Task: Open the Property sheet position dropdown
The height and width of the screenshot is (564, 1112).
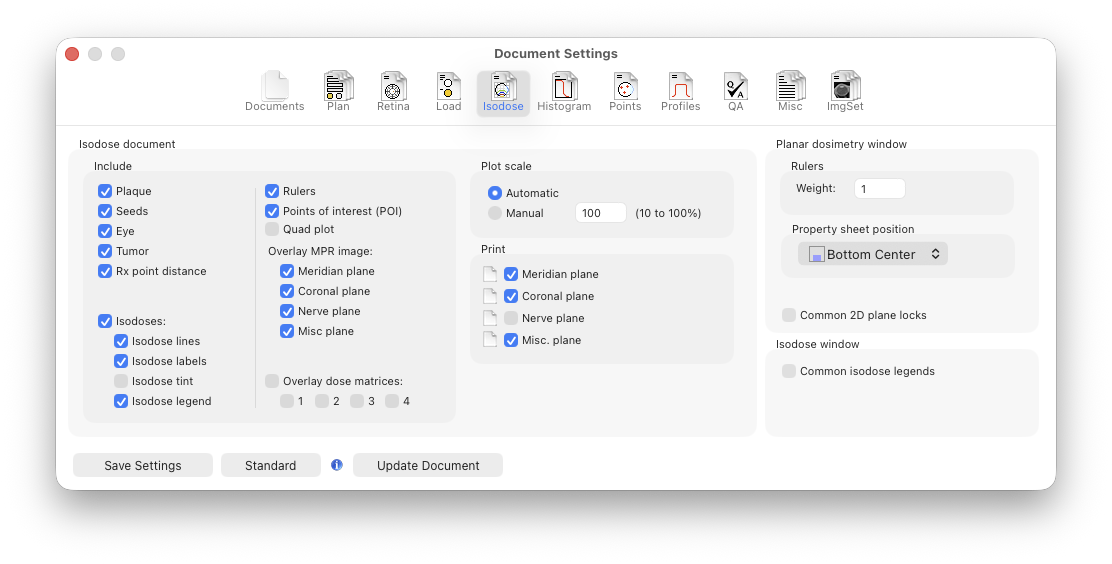Action: coord(873,254)
